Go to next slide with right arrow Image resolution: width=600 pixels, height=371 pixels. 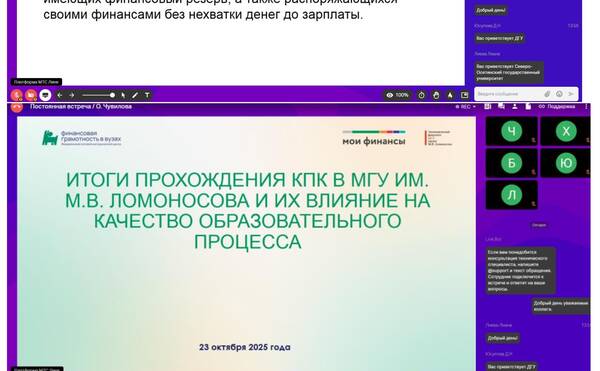click(72, 95)
